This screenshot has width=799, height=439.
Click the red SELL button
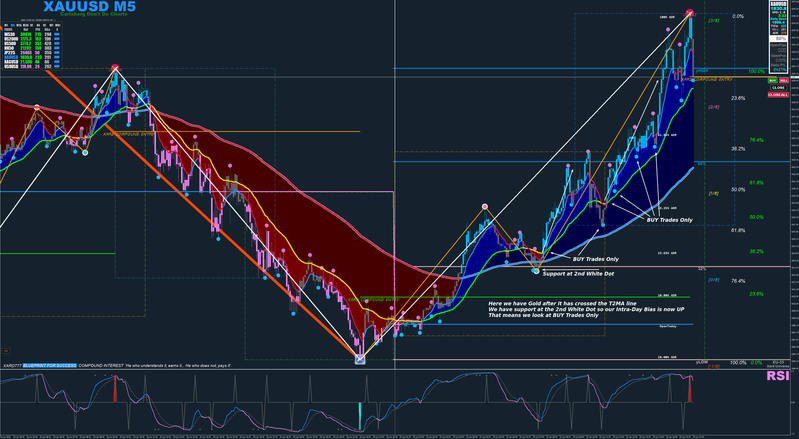[784, 80]
